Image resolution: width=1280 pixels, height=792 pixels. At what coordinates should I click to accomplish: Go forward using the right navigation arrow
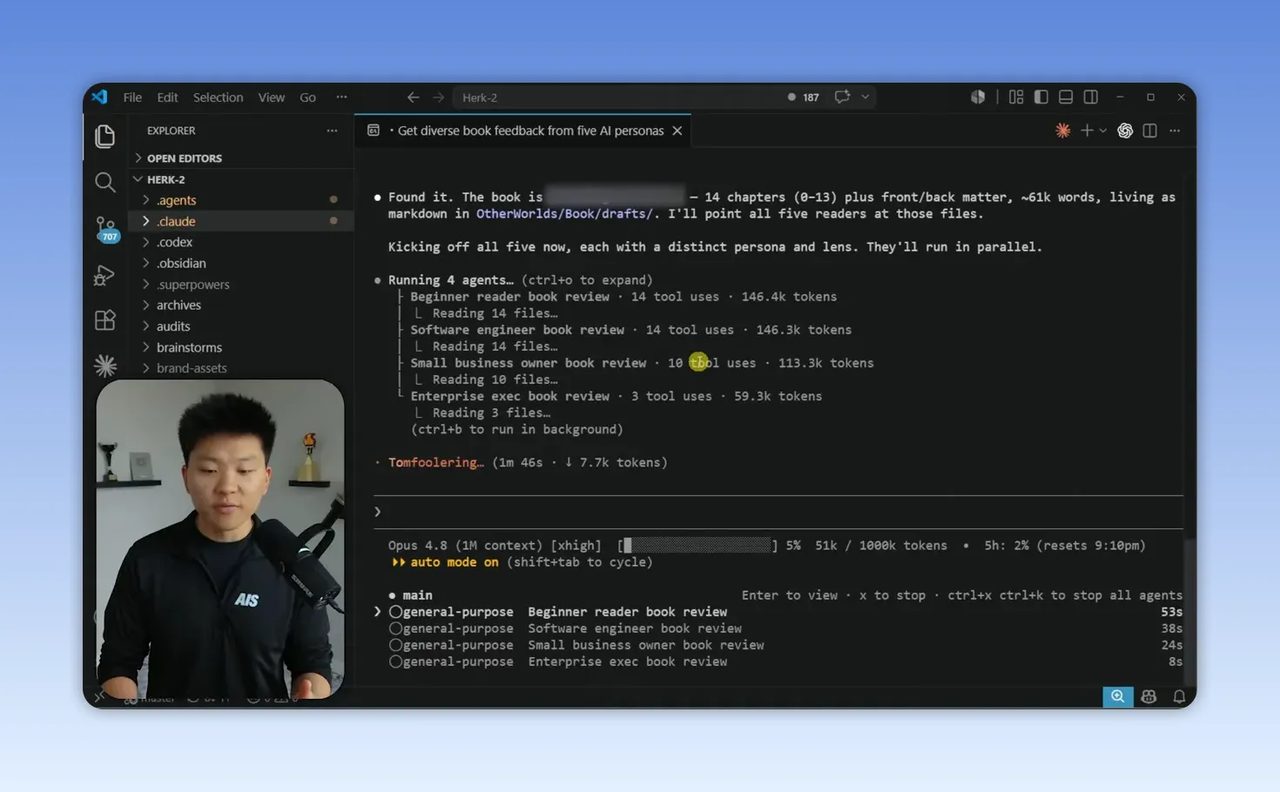(438, 97)
